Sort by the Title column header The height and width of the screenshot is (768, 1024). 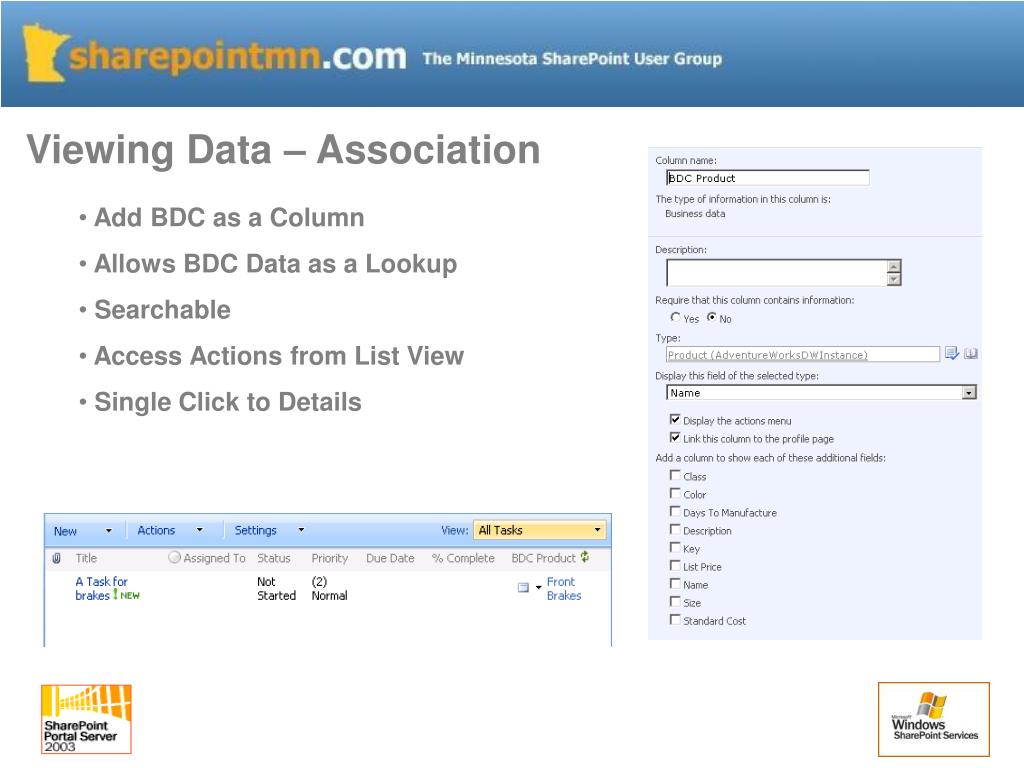coord(86,558)
